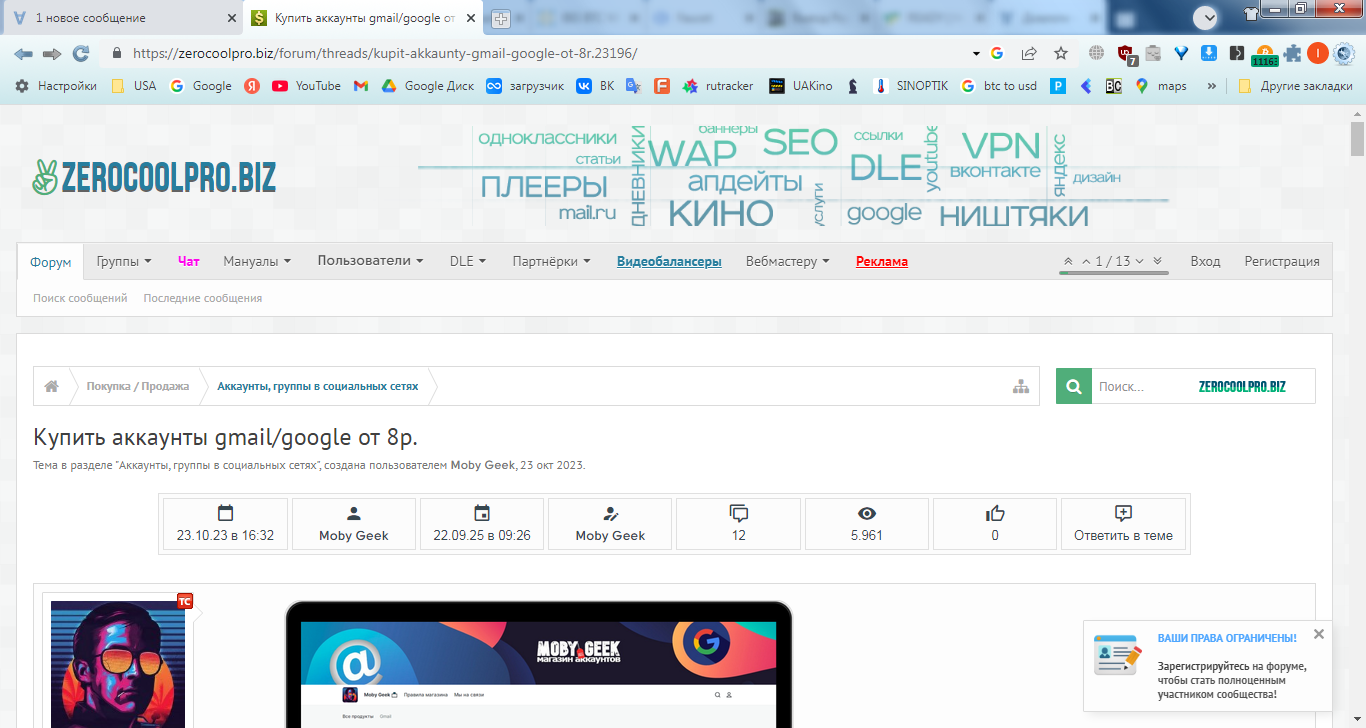Open the Настройки settings bookmark
Screen dimensions: 1366x728
56,86
